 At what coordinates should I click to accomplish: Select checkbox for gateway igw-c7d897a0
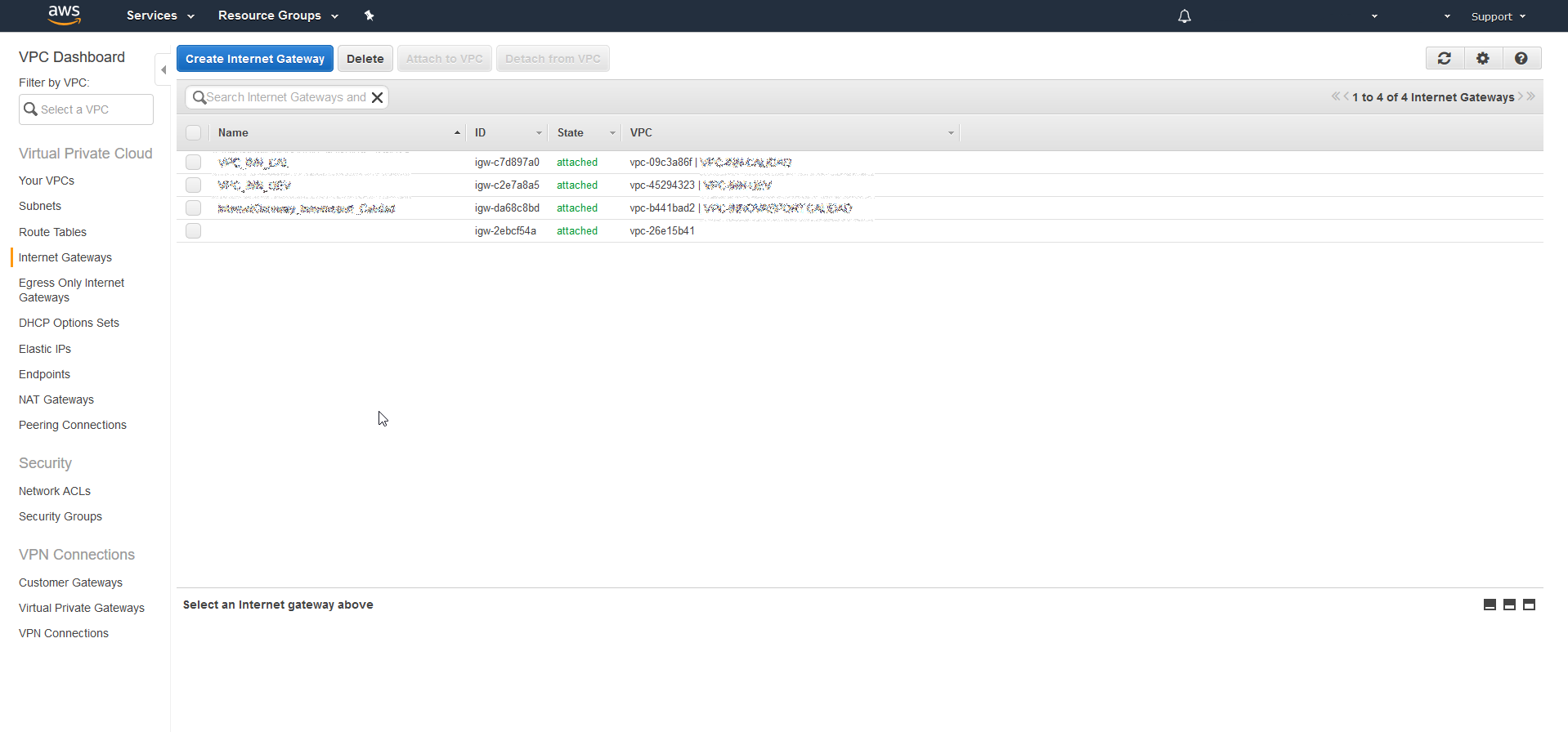[x=193, y=163]
